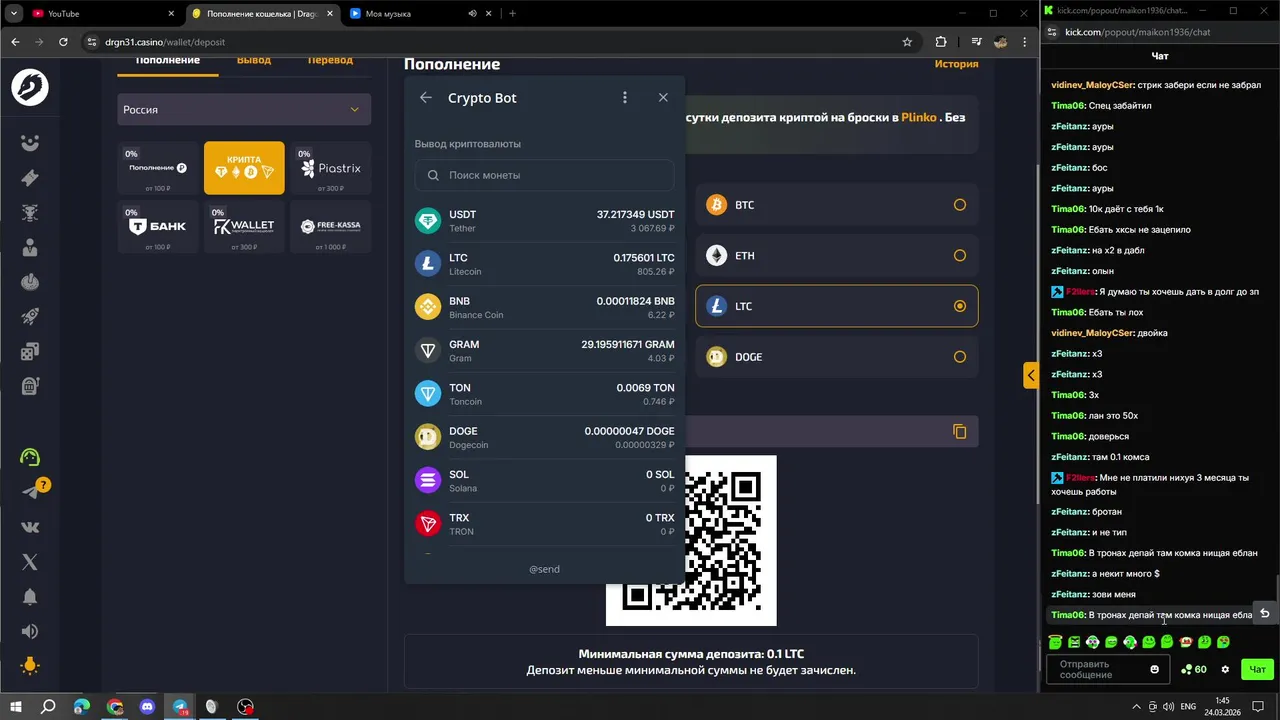This screenshot has height=720, width=1280.
Task: Select LTC Litecoin coin row
Action: click(545, 264)
